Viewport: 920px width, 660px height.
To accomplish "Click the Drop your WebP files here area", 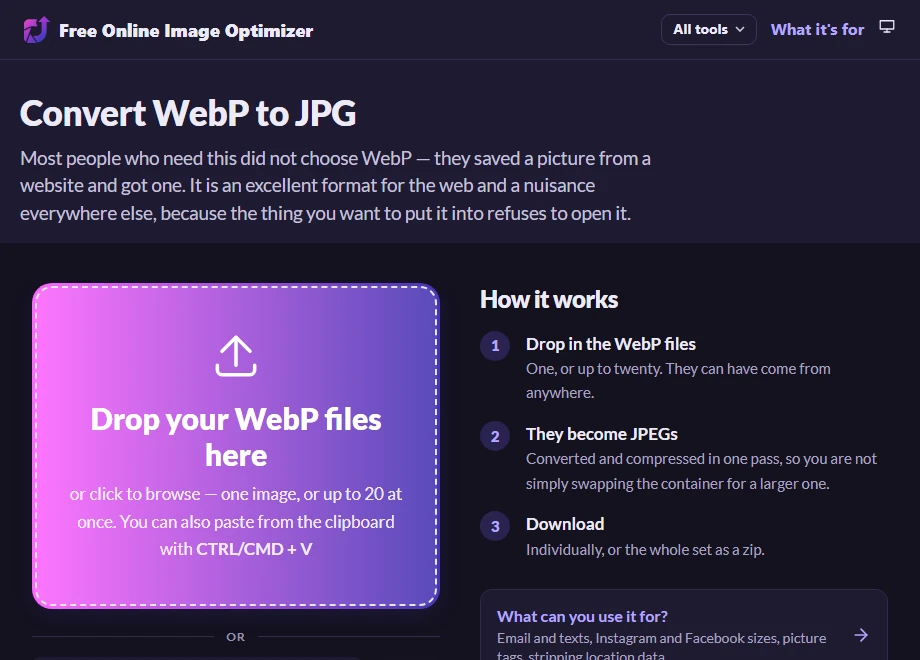I will (x=236, y=446).
